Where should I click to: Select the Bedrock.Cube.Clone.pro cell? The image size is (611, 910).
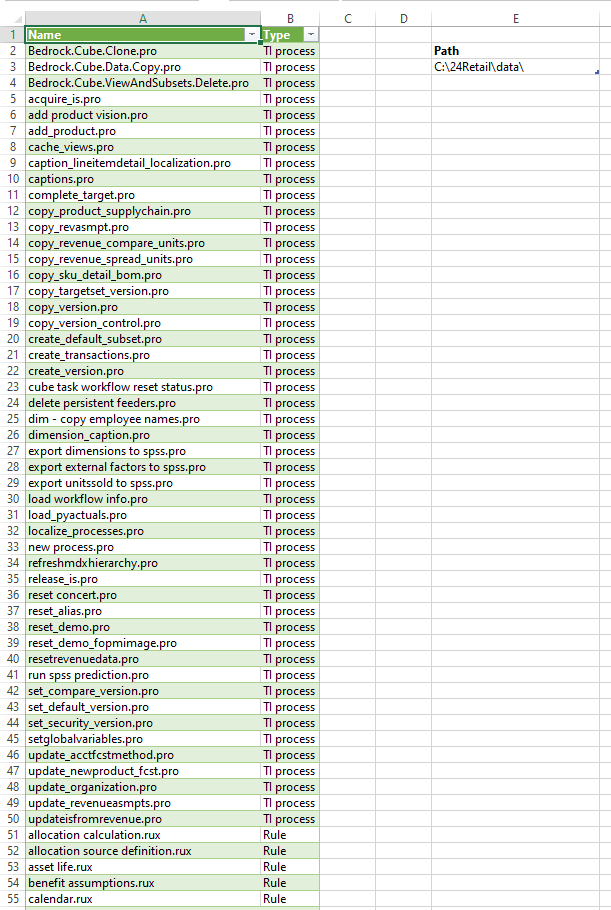92,51
